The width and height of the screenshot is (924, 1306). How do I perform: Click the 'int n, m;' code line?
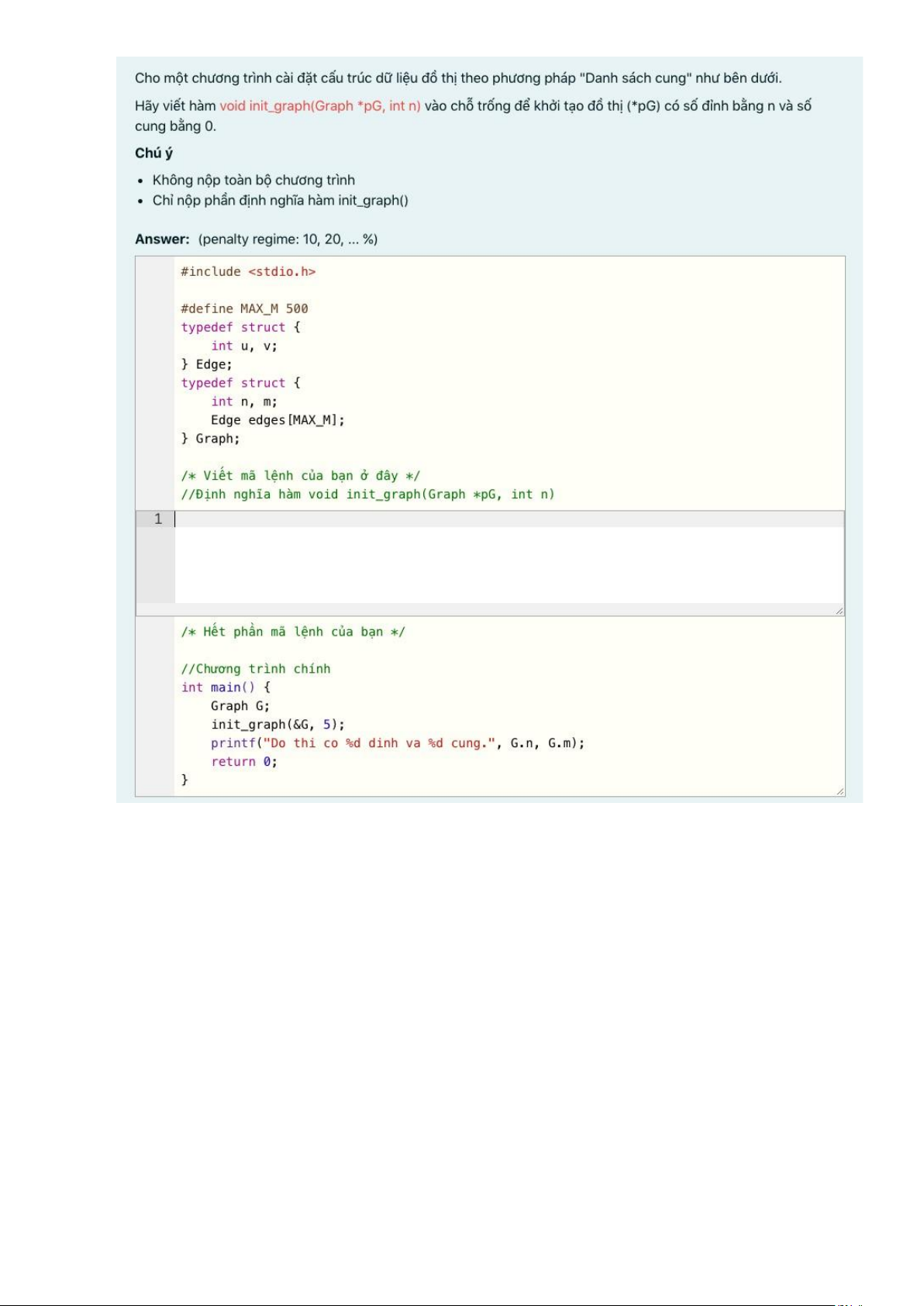point(244,401)
